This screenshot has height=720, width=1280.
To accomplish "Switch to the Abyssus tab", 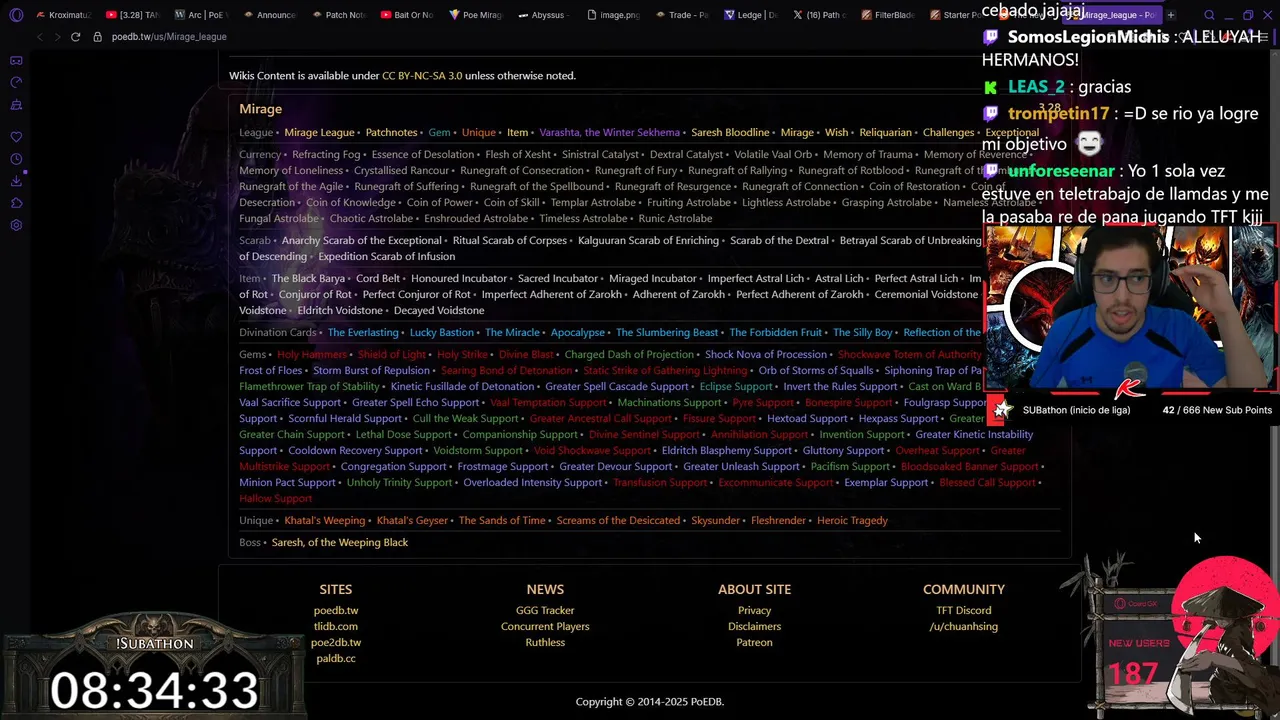I will click(x=545, y=15).
